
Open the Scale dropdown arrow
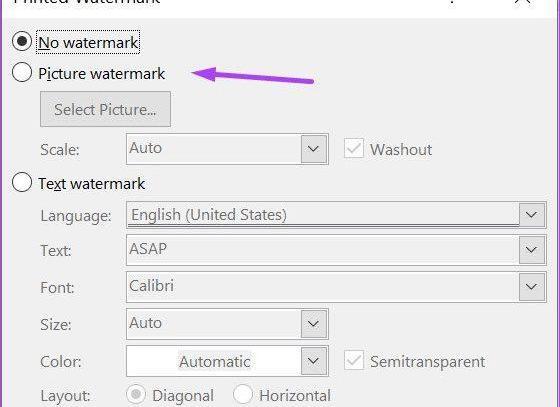314,149
